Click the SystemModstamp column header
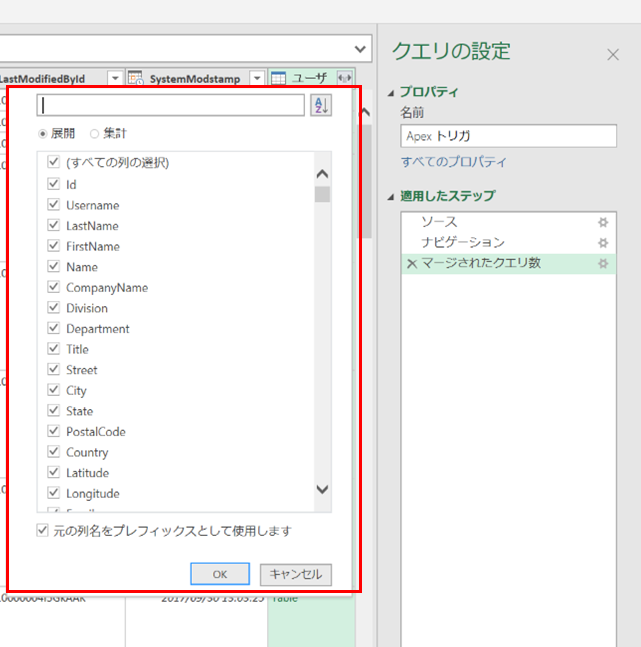The height and width of the screenshot is (647, 641). 194,78
